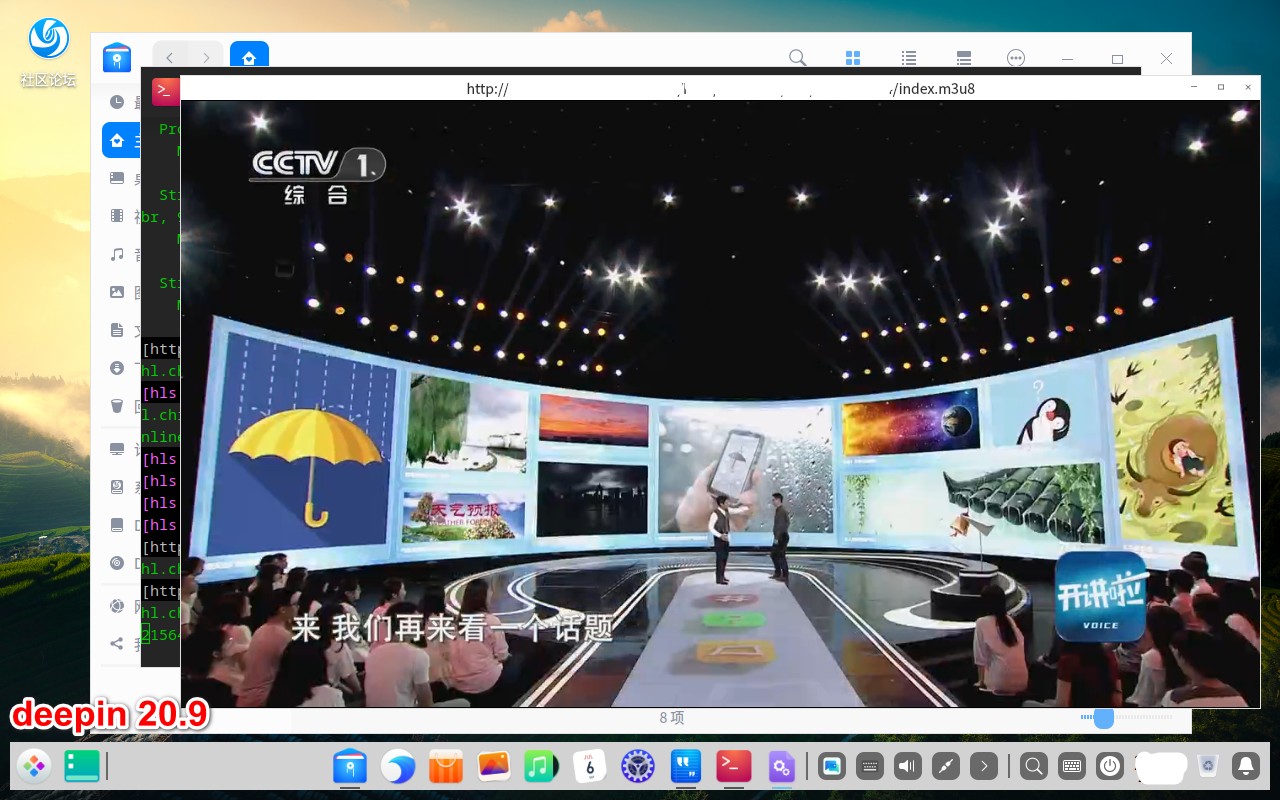This screenshot has width=1280, height=800.
Task: Select the home breadcrumb in address bar
Action: (249, 58)
